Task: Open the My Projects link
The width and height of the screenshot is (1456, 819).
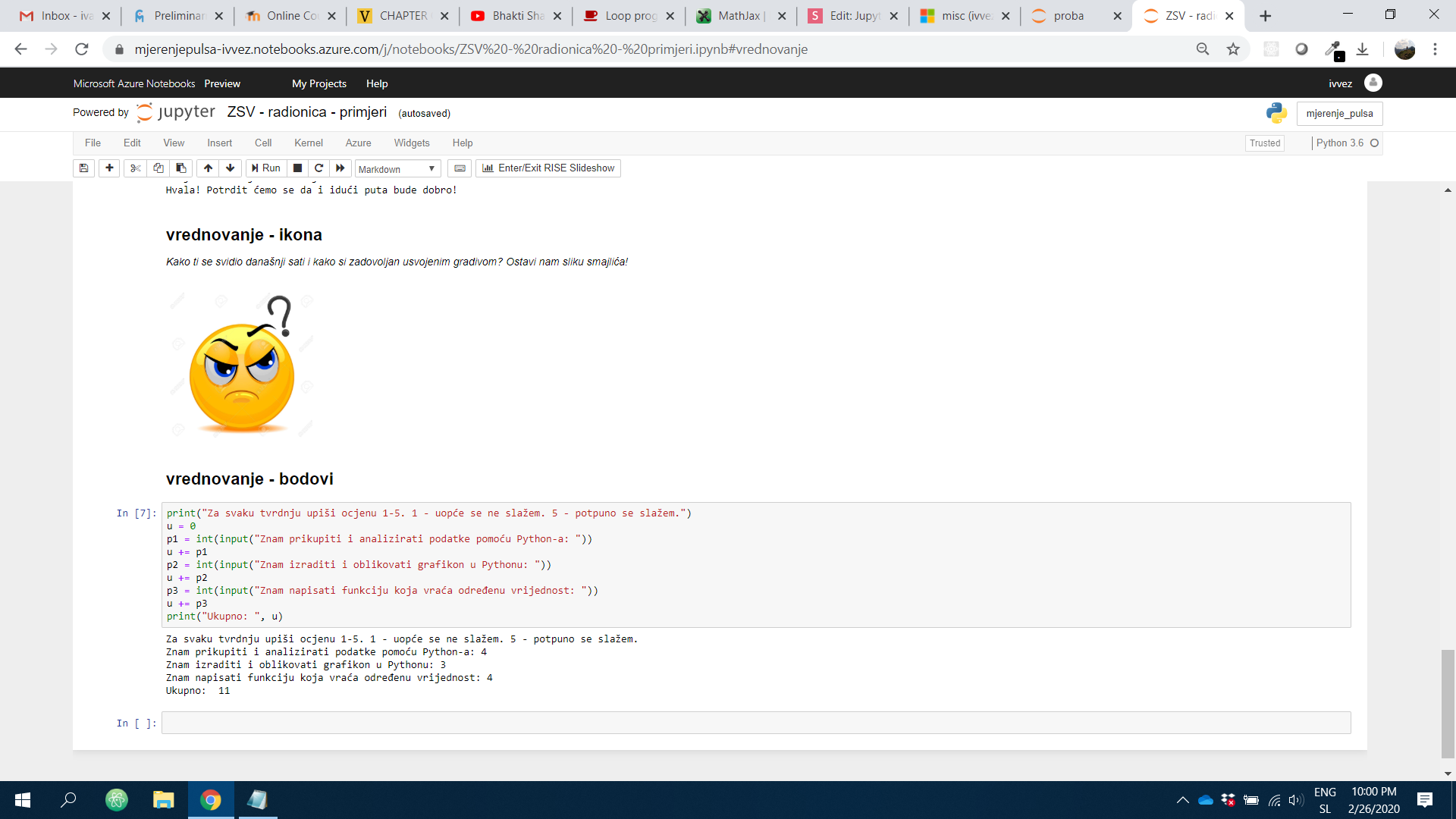Action: [319, 83]
